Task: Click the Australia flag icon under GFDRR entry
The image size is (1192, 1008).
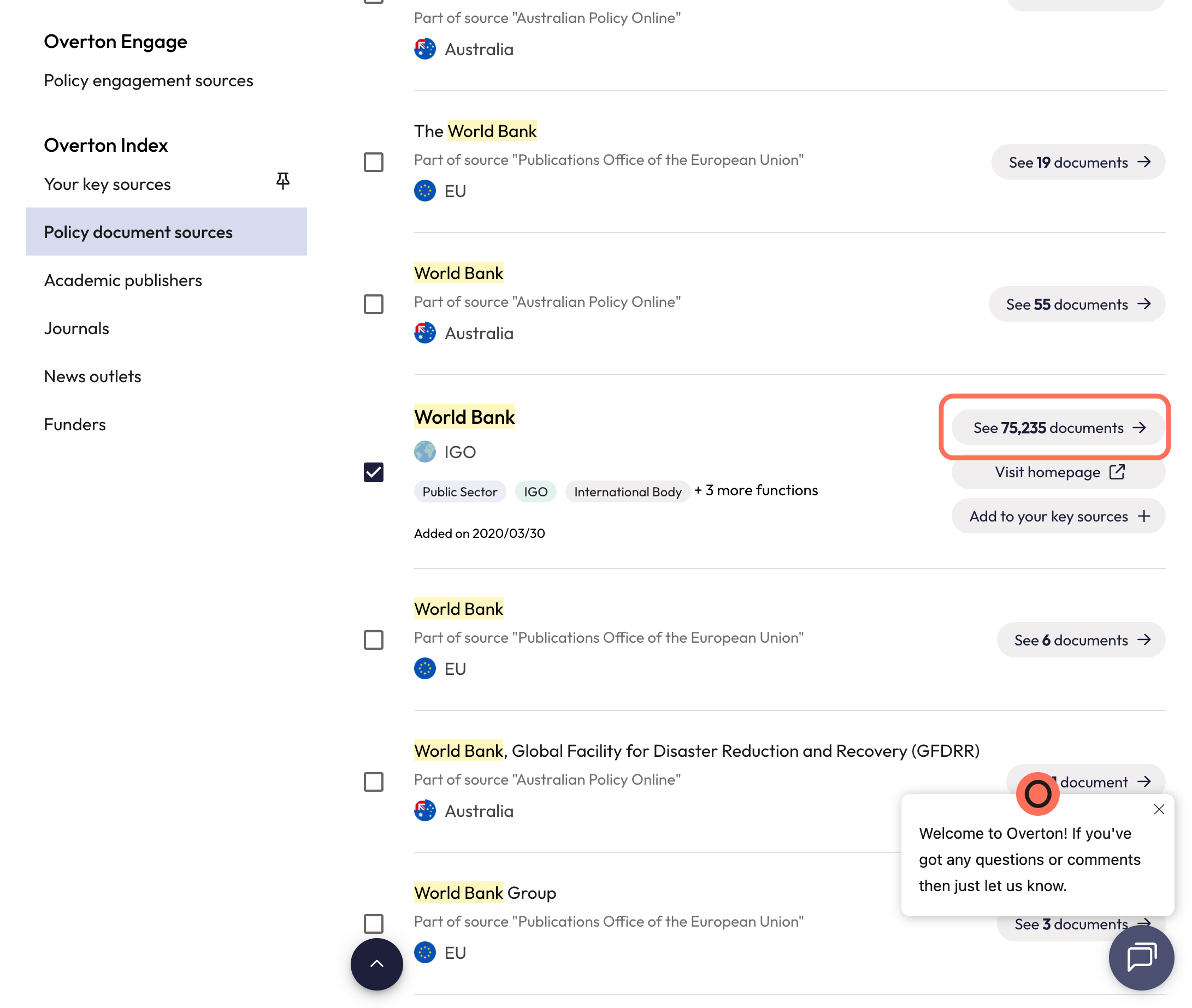Action: (425, 810)
